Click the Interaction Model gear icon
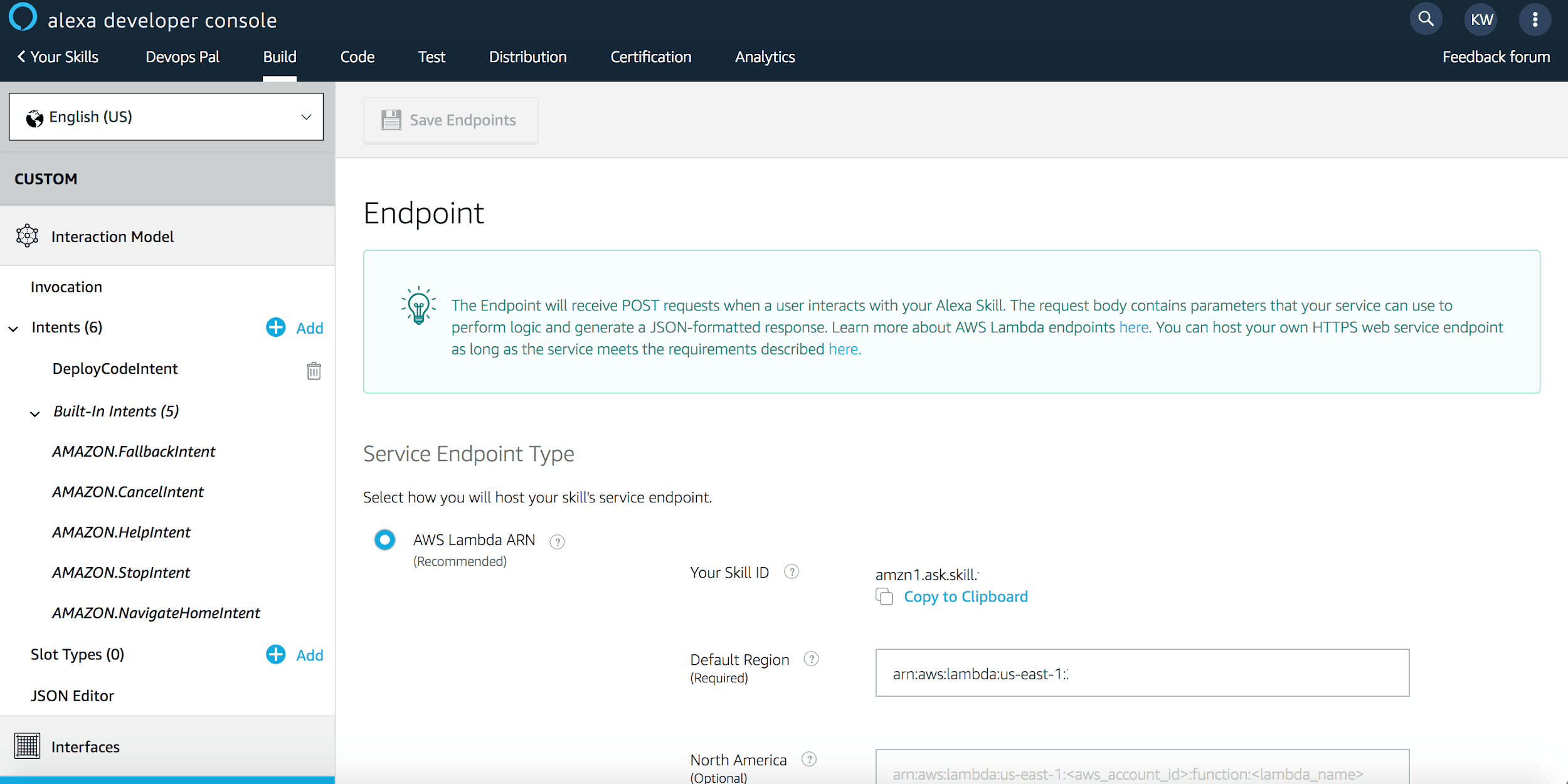The height and width of the screenshot is (784, 1568). pos(27,236)
